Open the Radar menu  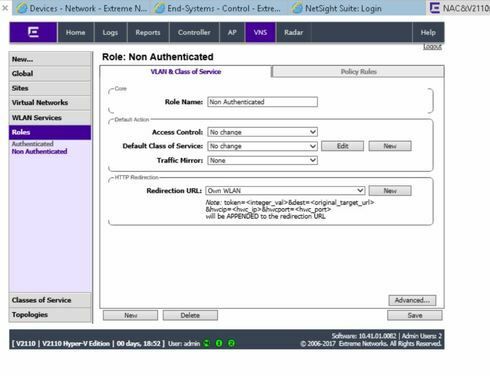coord(293,32)
